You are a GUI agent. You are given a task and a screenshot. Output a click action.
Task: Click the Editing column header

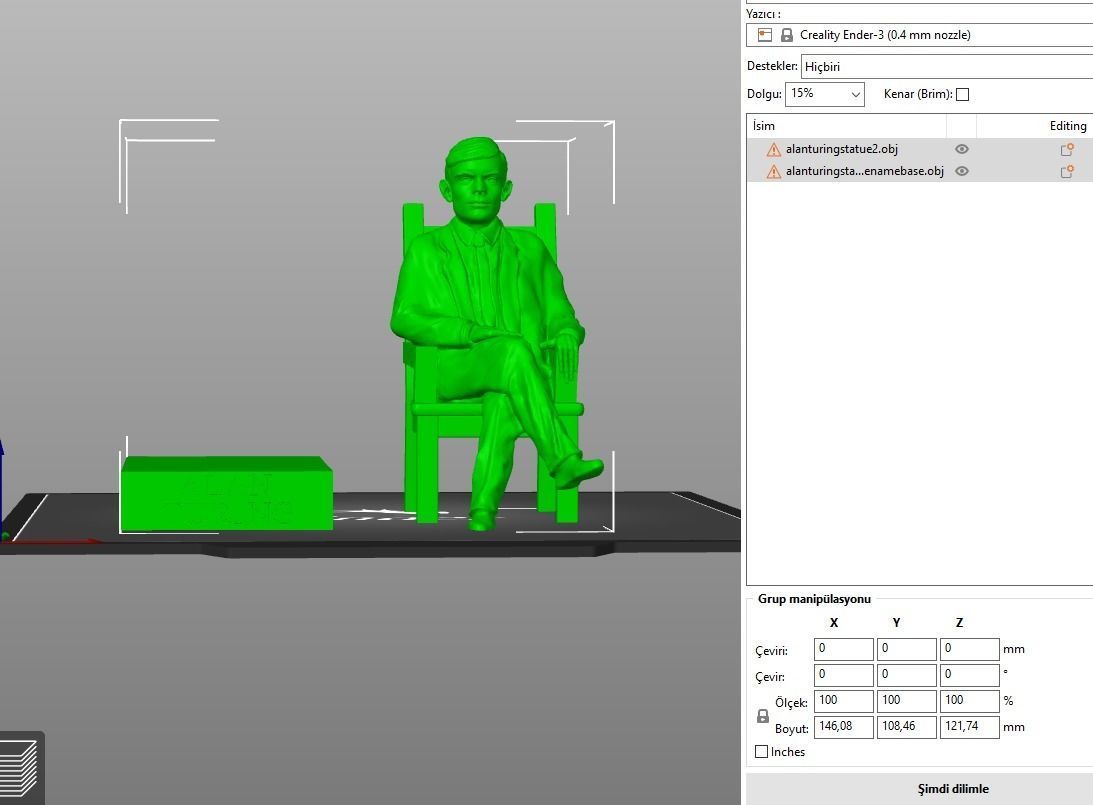(1068, 126)
